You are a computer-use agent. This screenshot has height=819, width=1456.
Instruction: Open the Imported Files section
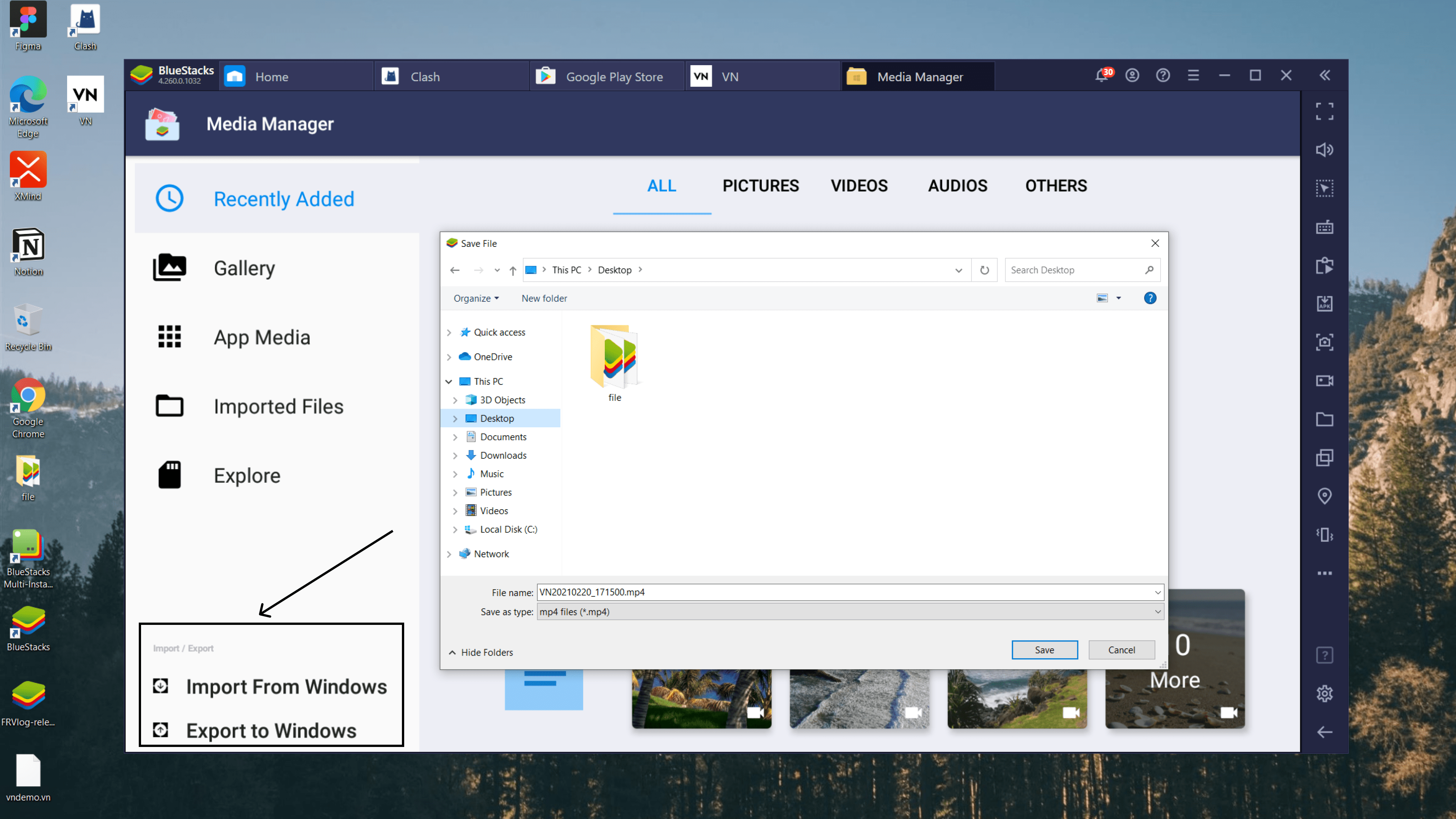tap(278, 406)
